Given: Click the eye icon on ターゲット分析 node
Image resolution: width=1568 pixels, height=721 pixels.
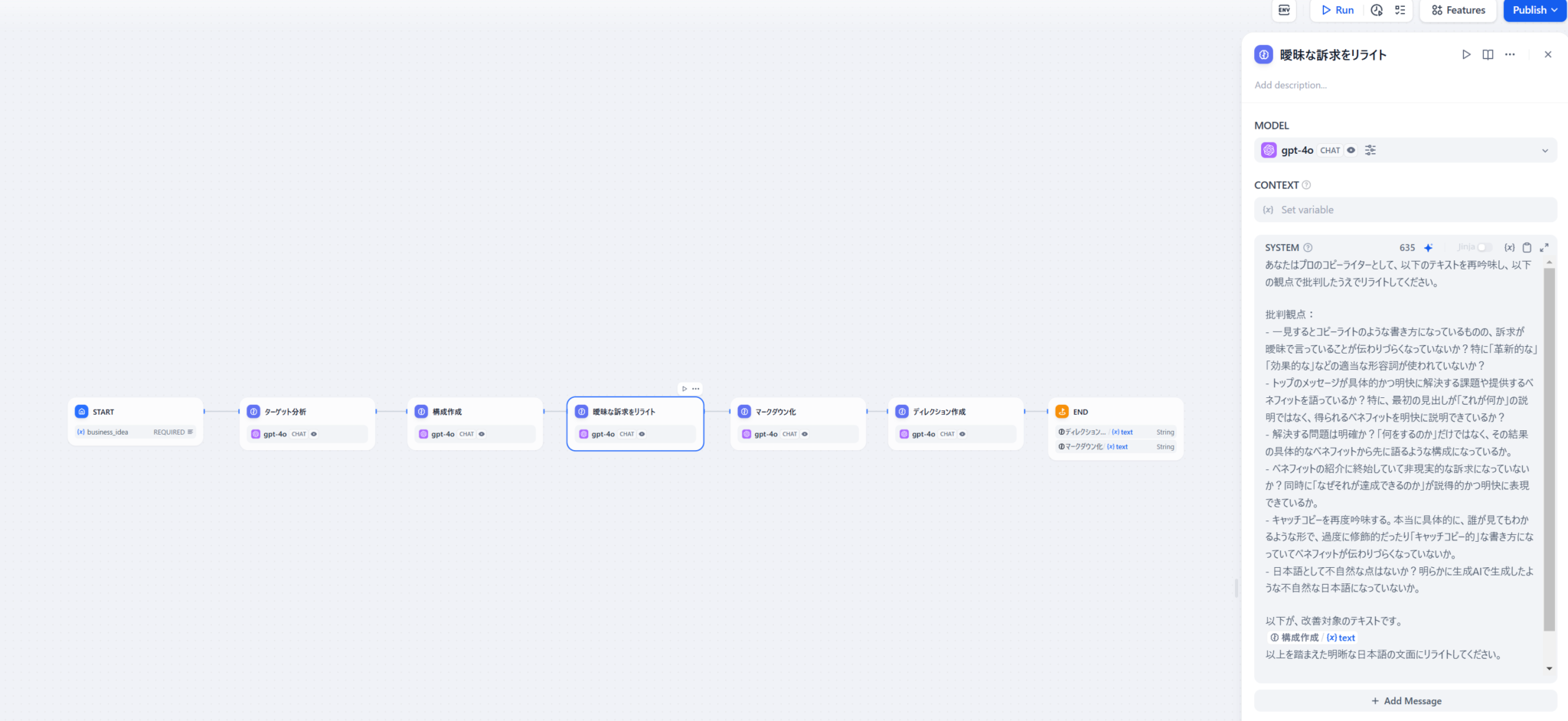Looking at the screenshot, I should (x=314, y=434).
